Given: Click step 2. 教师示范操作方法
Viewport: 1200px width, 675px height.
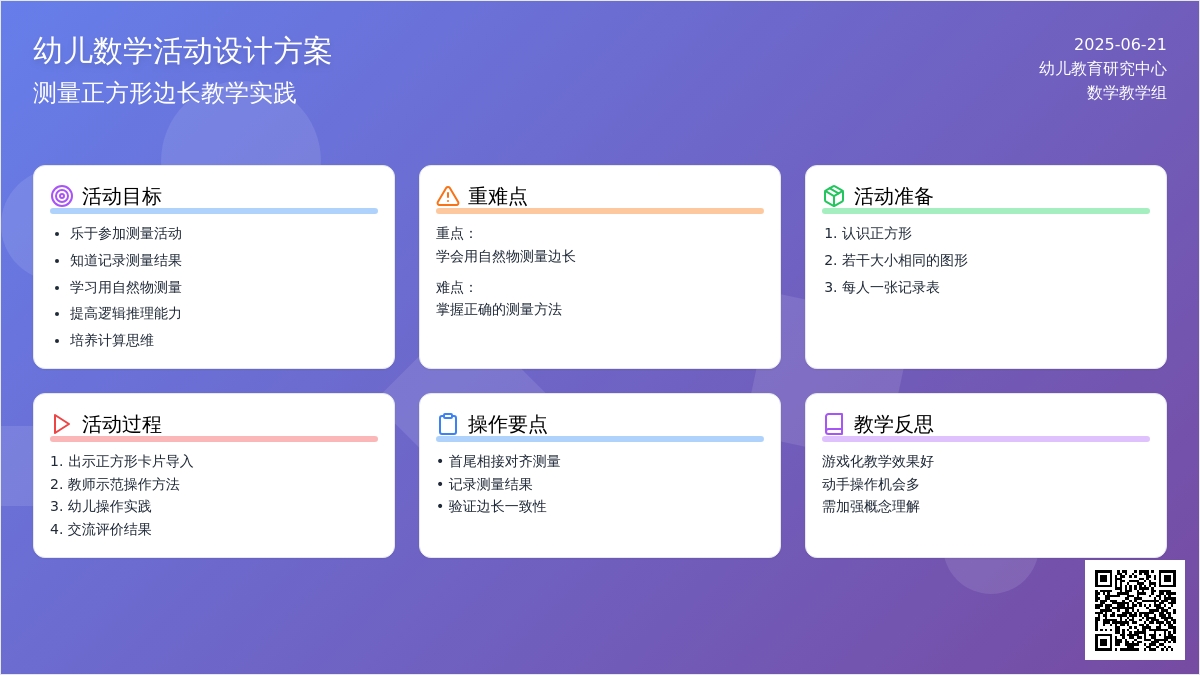Looking at the screenshot, I should 115,484.
